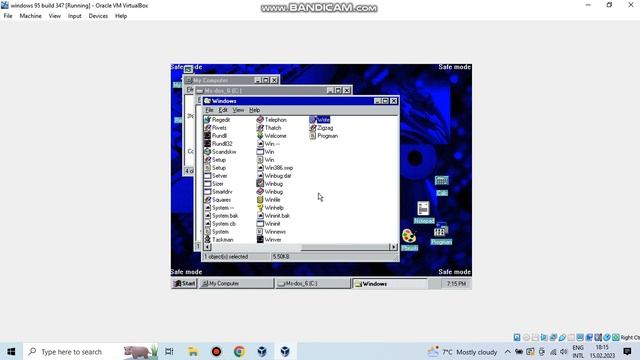This screenshot has height=360, width=640.
Task: Select the Rundll file icon
Action: coord(207,136)
